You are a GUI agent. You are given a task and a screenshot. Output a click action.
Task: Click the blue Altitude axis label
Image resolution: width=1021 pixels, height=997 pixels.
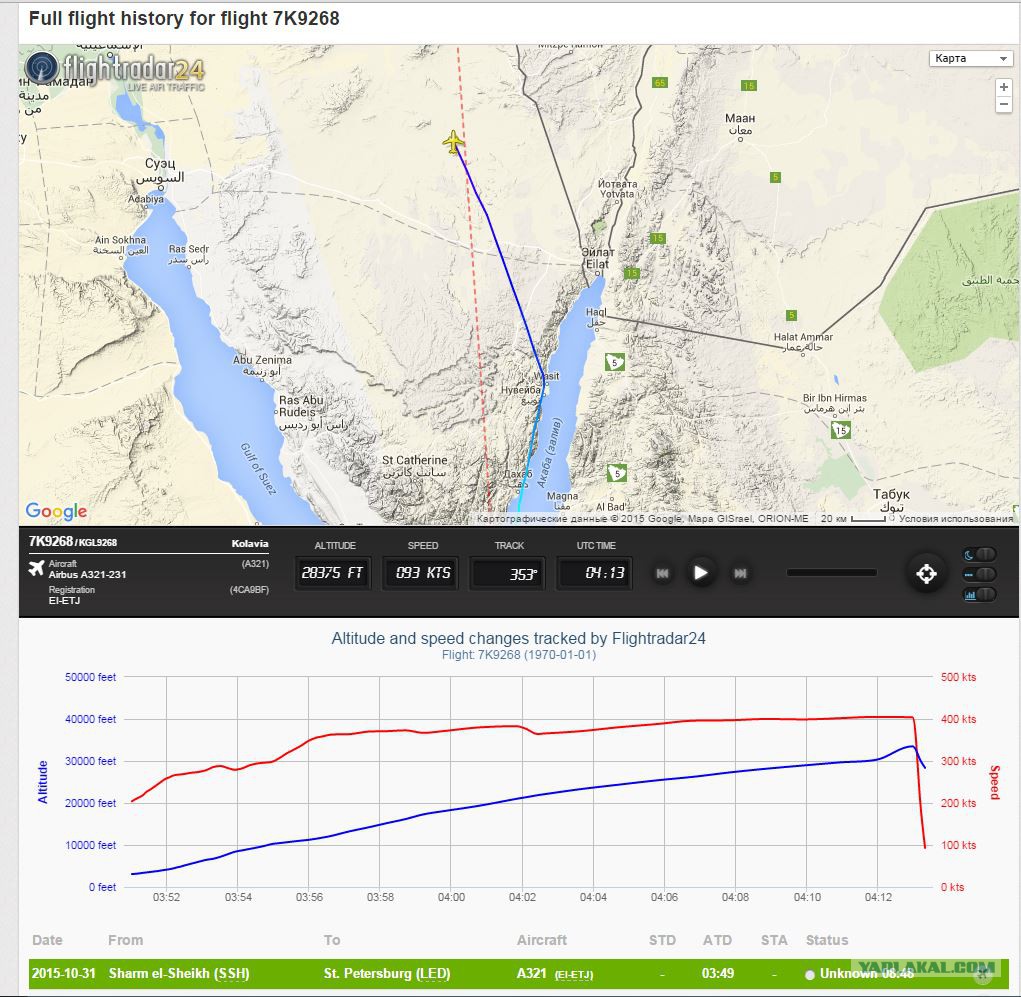43,781
